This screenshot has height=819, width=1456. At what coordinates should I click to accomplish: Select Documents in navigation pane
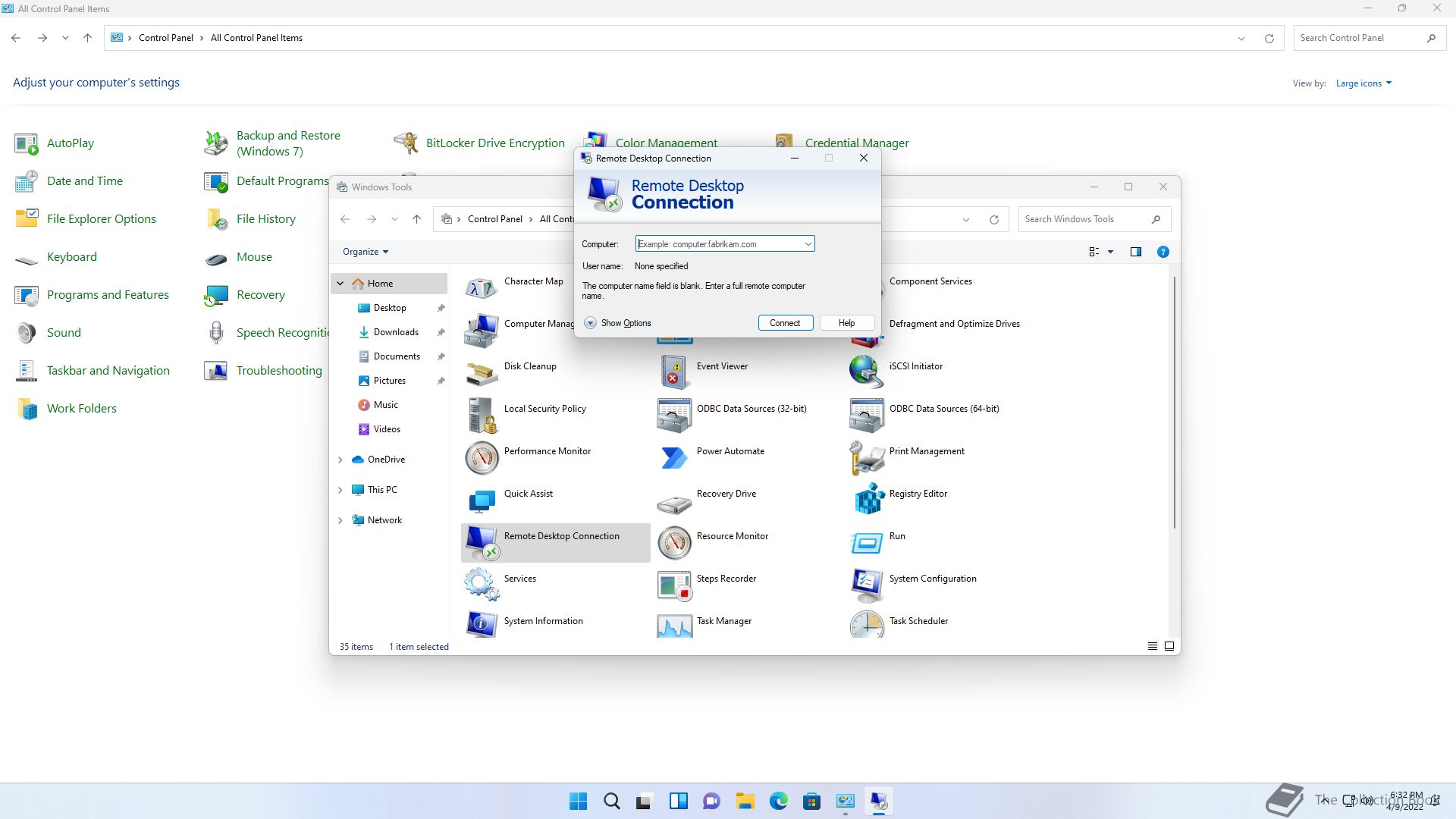point(397,356)
